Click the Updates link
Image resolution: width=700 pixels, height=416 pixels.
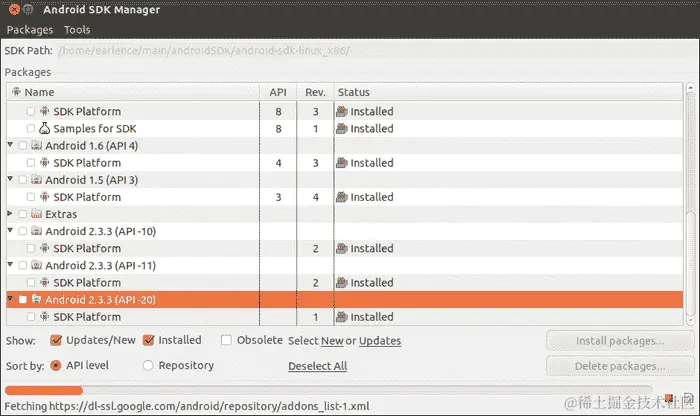tap(380, 341)
